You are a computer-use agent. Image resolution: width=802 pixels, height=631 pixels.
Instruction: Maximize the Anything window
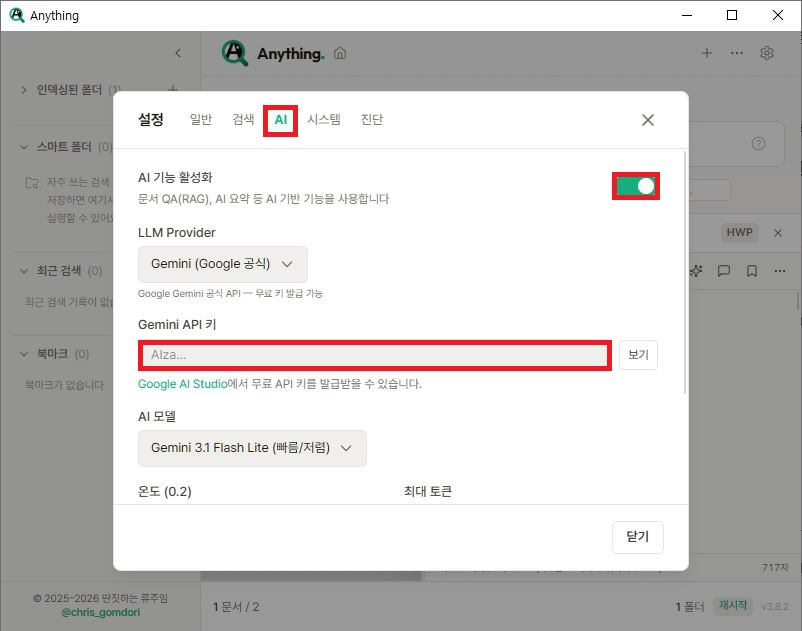point(732,15)
